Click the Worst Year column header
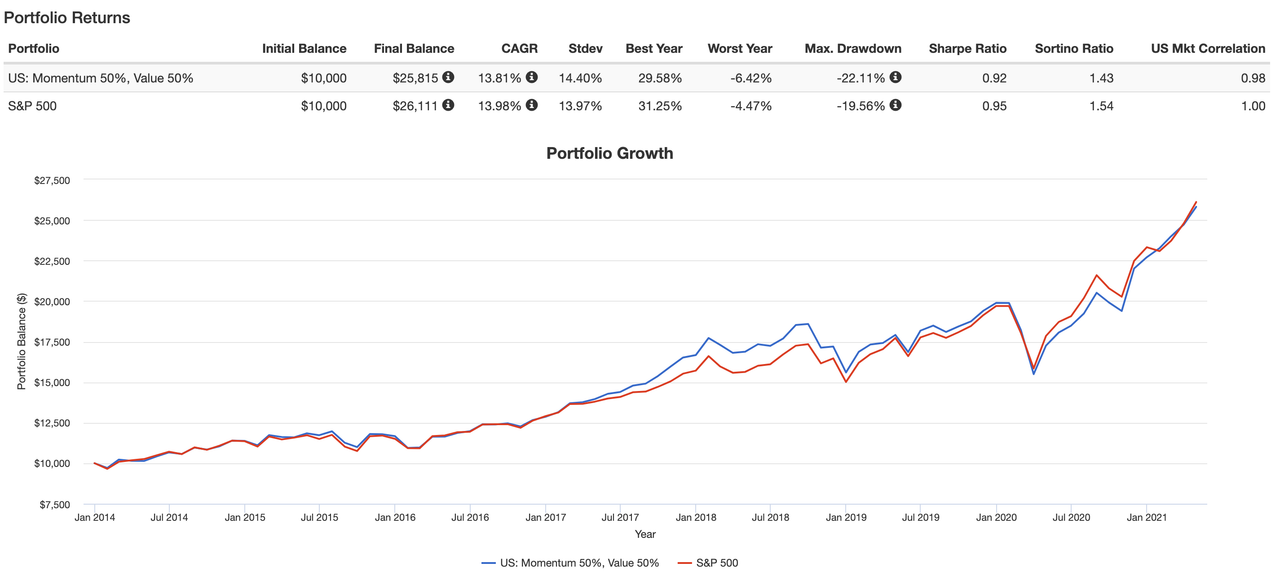Viewport: 1280px width, 579px height. [x=739, y=48]
